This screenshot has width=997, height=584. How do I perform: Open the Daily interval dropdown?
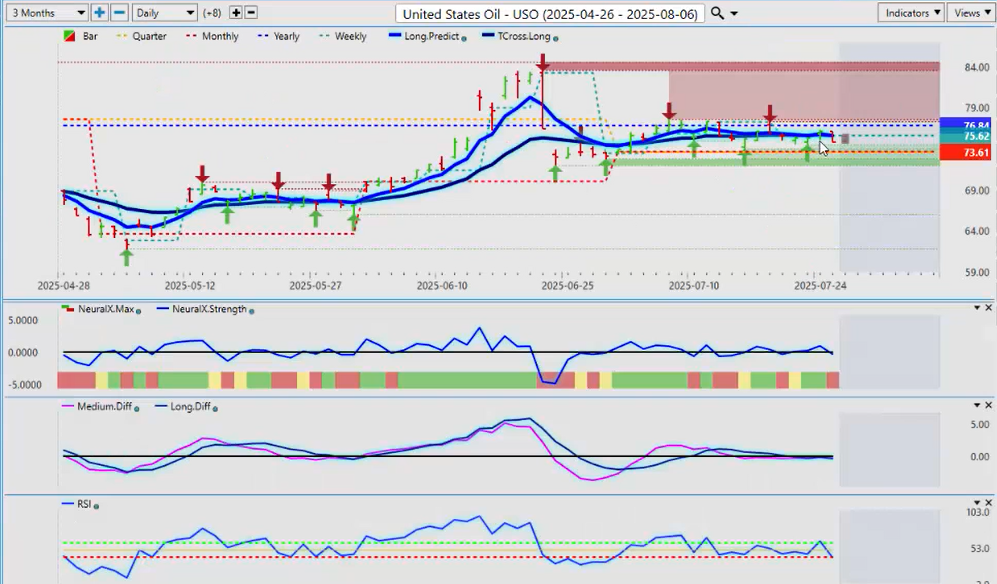(164, 13)
